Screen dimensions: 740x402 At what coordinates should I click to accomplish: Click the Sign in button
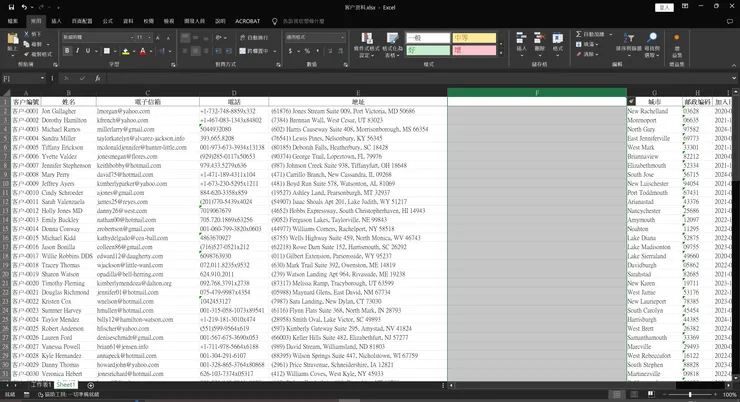[x=664, y=7]
